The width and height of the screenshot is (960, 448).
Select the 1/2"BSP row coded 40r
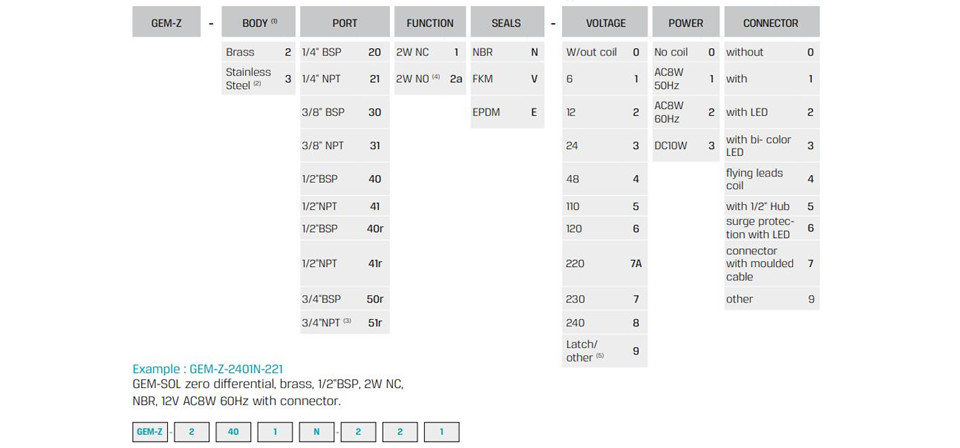click(344, 228)
